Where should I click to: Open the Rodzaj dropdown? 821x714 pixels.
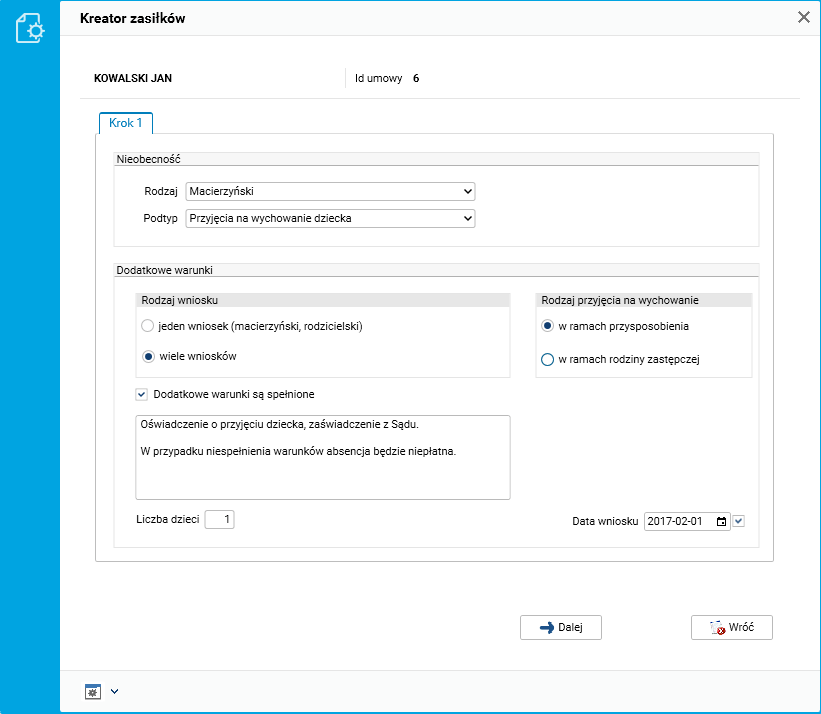[330, 192]
